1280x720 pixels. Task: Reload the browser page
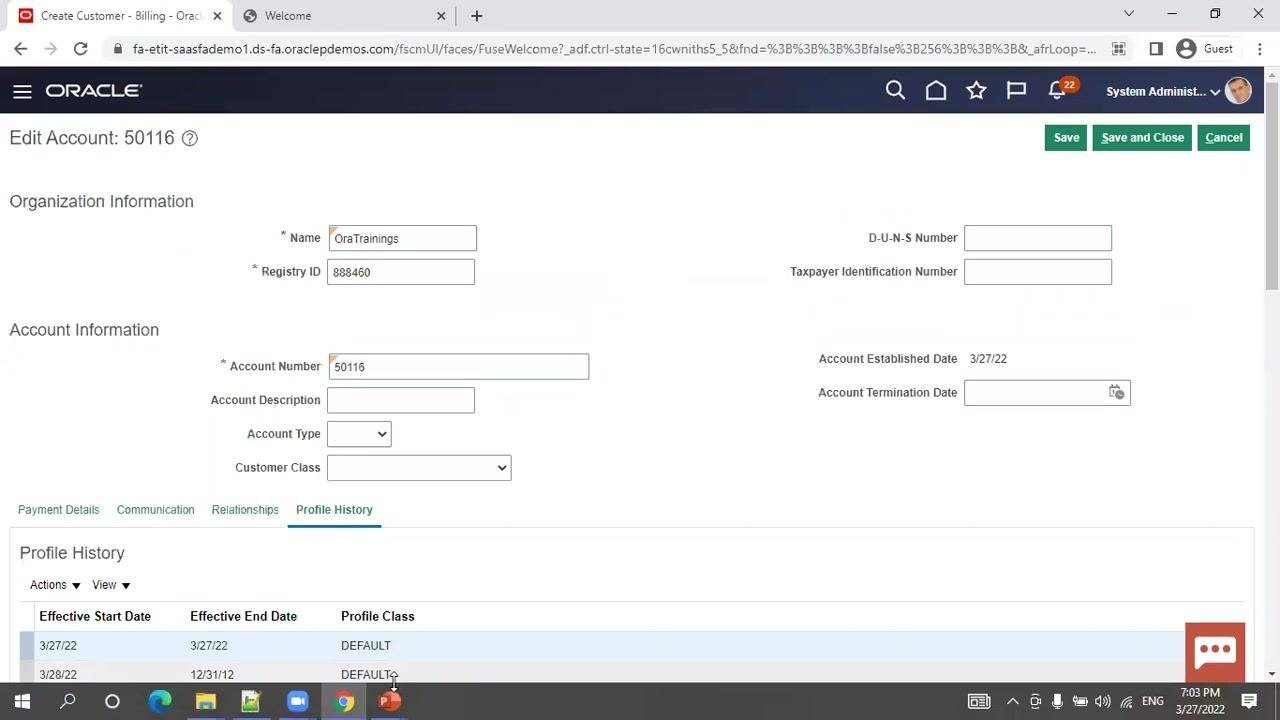point(80,48)
